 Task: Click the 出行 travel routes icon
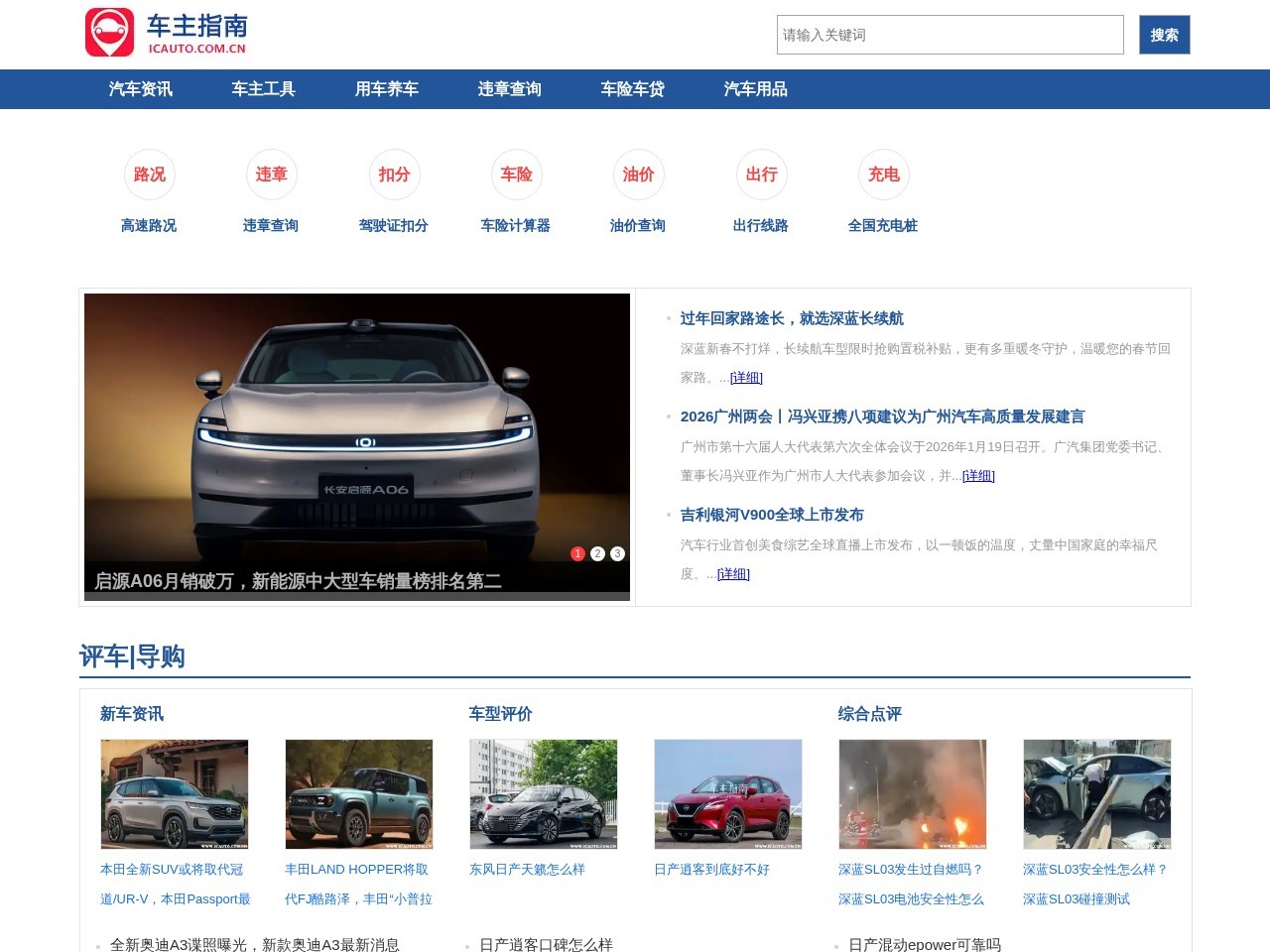(x=761, y=174)
